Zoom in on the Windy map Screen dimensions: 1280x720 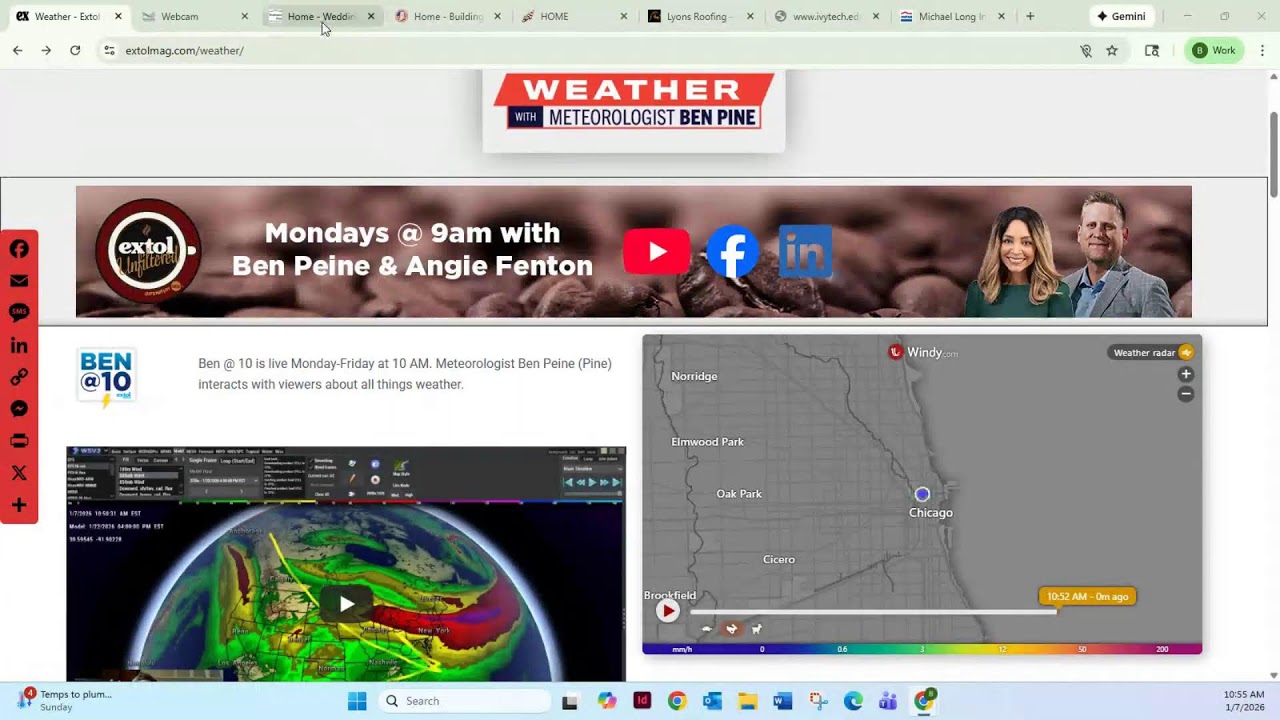tap(1186, 374)
